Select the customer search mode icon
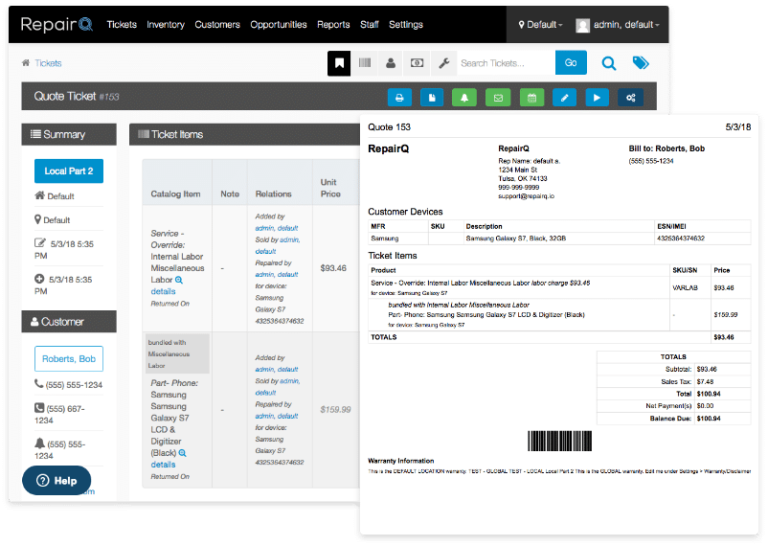 tap(391, 63)
